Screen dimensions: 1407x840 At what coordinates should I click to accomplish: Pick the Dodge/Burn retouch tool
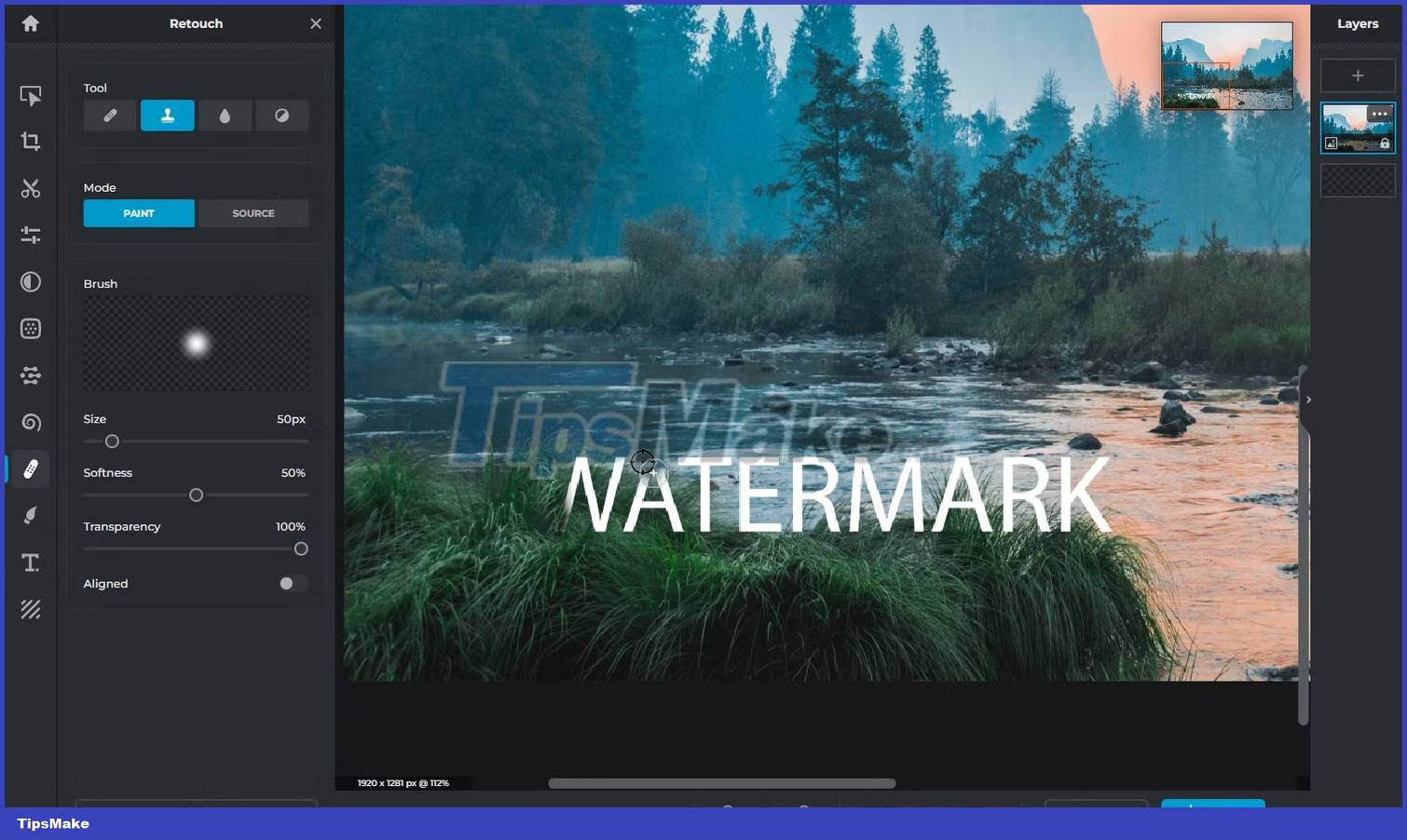point(282,115)
